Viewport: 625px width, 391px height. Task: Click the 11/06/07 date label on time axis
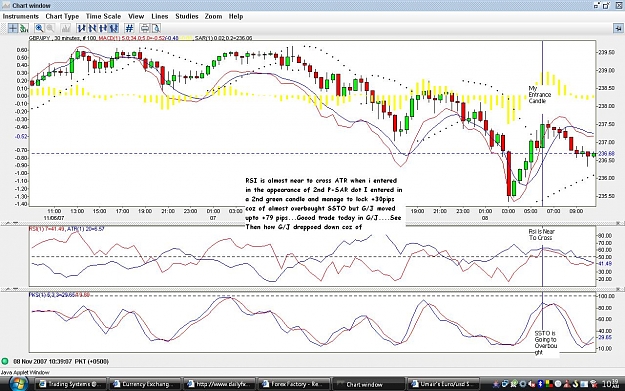click(x=54, y=218)
